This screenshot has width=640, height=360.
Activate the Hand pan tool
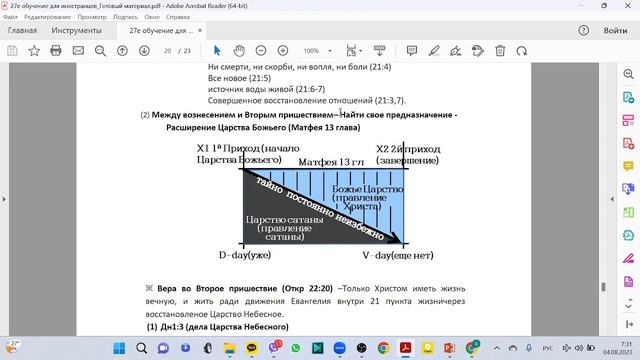coord(239,51)
